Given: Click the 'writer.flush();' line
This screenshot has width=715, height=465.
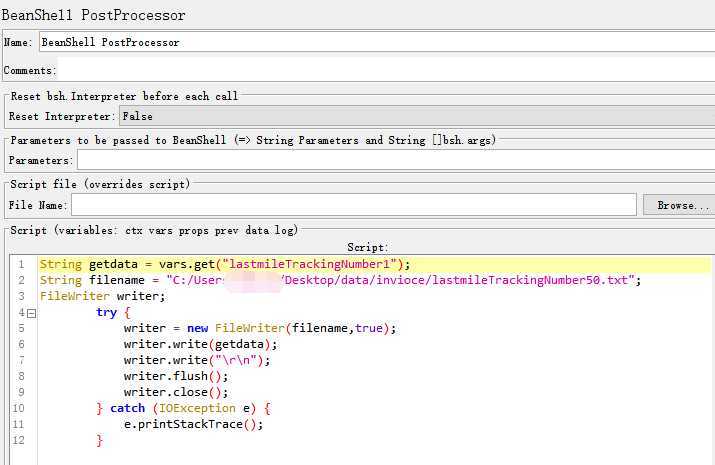Looking at the screenshot, I should coord(176,376).
